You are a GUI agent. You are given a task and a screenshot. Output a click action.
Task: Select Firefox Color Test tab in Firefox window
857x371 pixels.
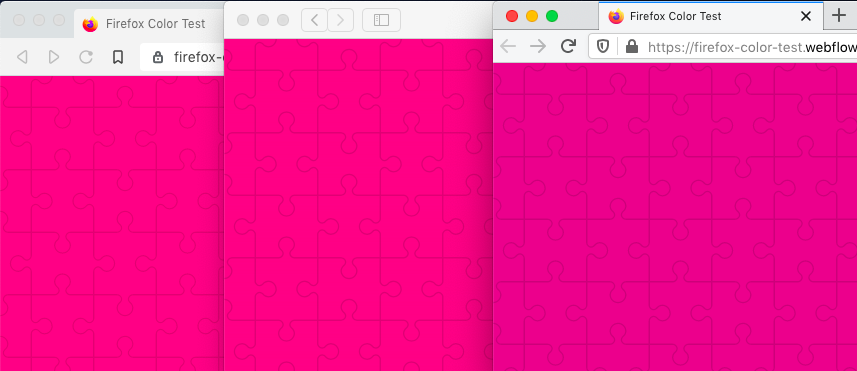coord(711,16)
